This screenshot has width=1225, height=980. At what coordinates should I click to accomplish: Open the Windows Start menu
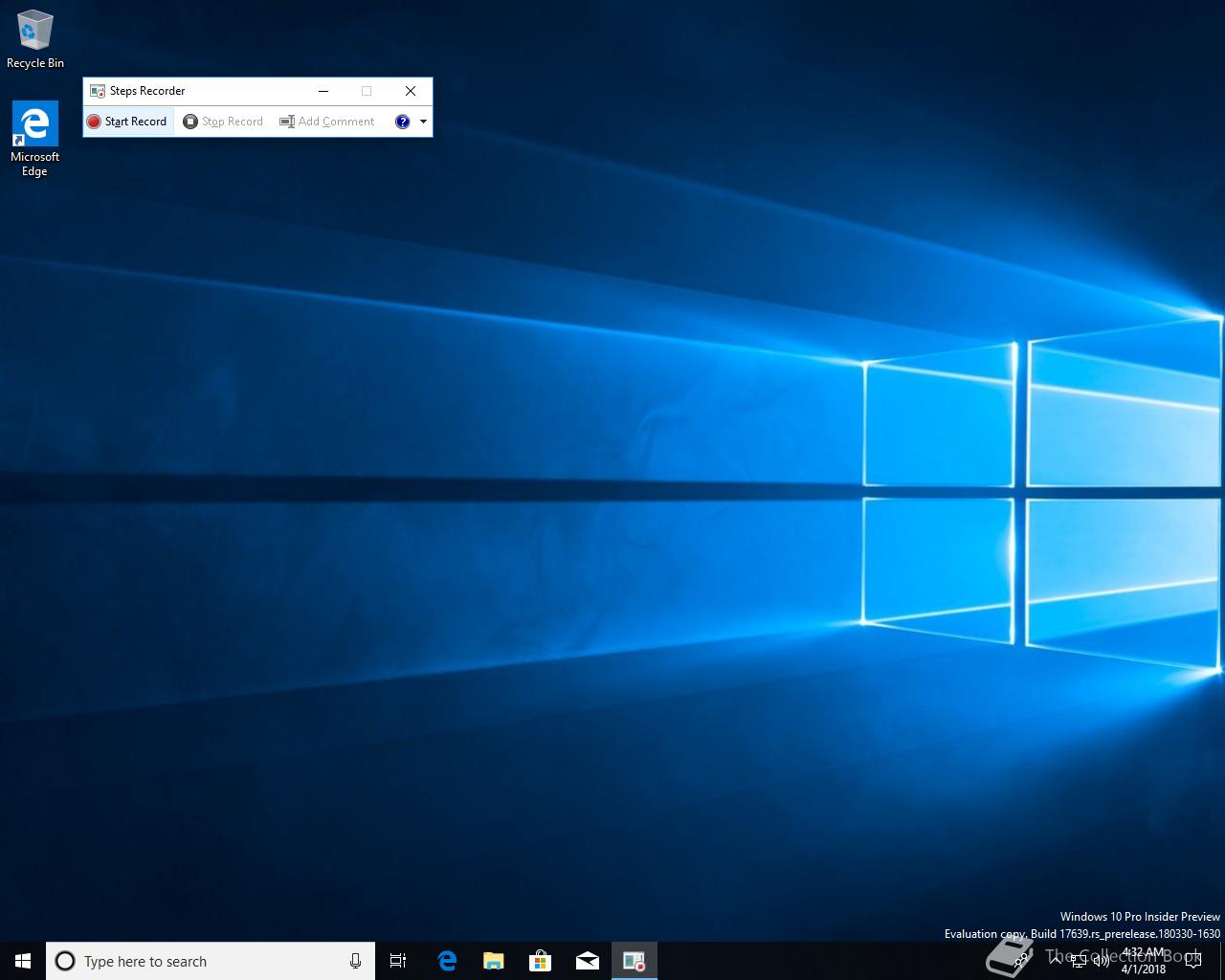pos(23,961)
